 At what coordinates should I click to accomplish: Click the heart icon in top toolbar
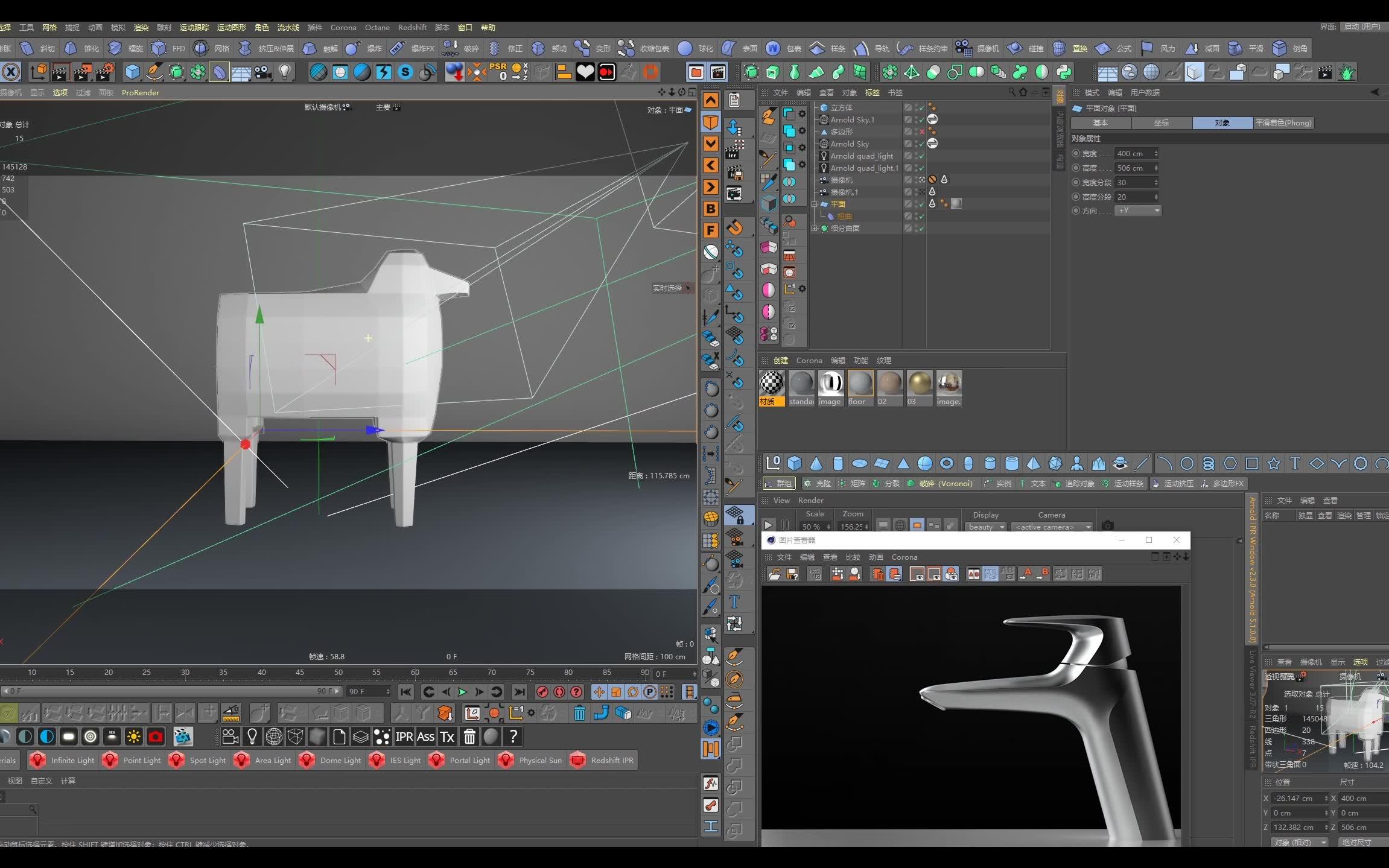585,72
